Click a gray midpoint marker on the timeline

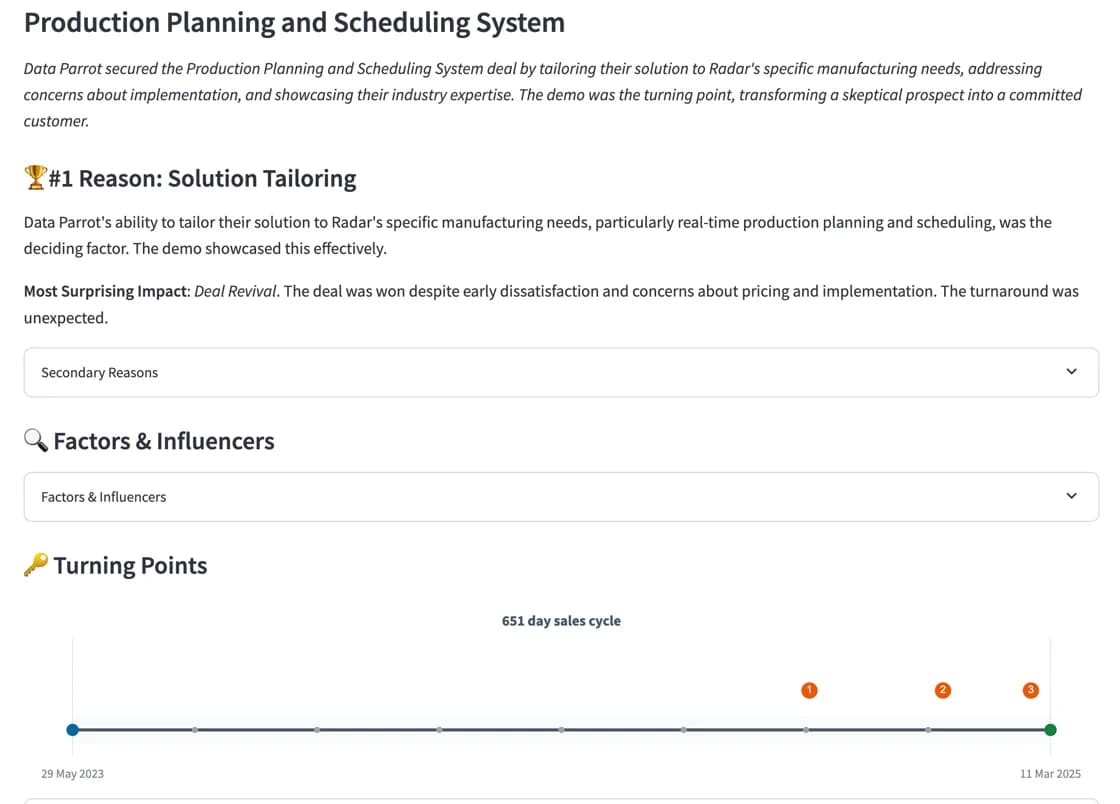click(439, 730)
